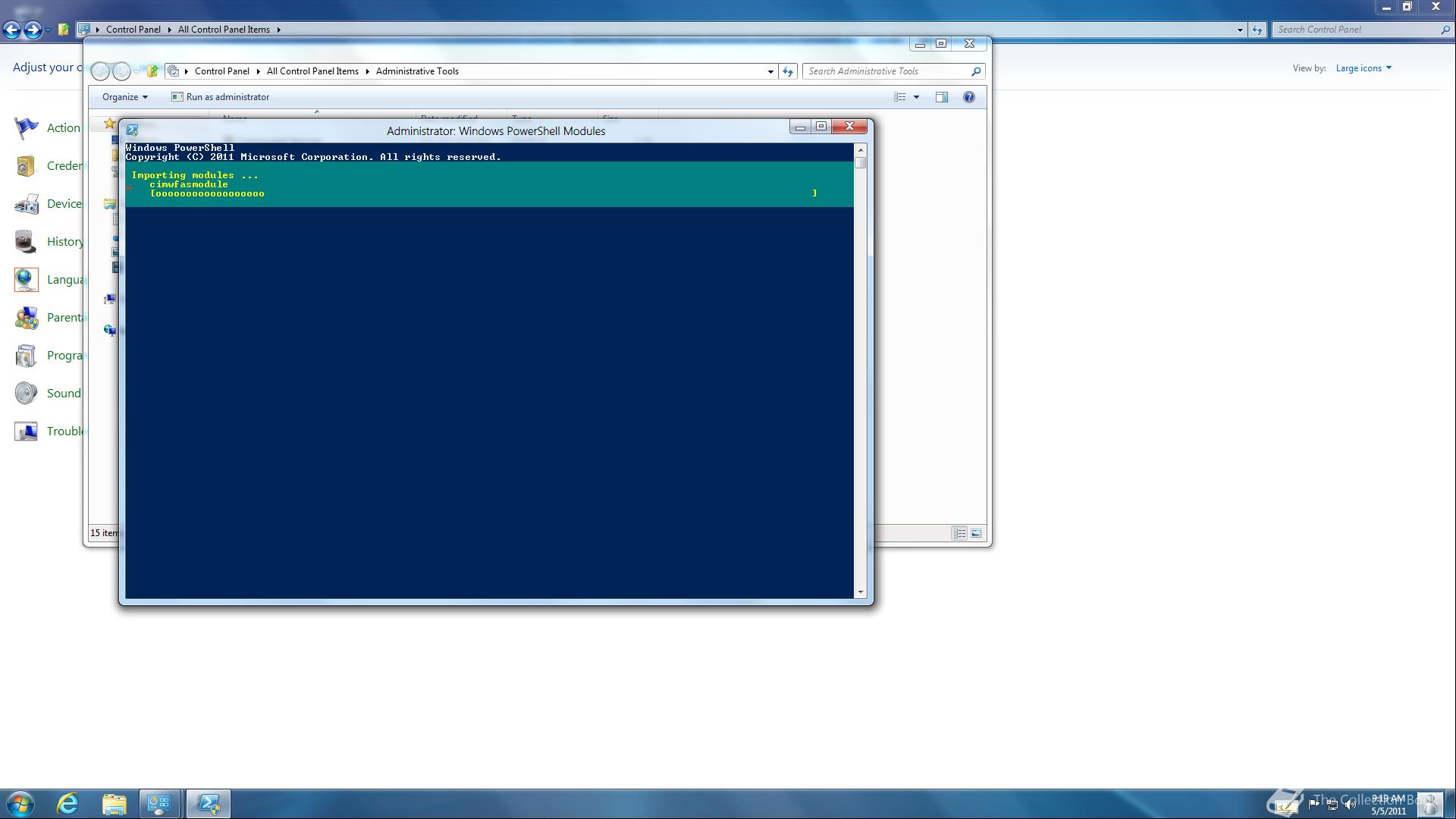Click Control Panel breadcrumb in Administrative Tools
Viewport: 1456px width, 819px height.
[x=221, y=71]
